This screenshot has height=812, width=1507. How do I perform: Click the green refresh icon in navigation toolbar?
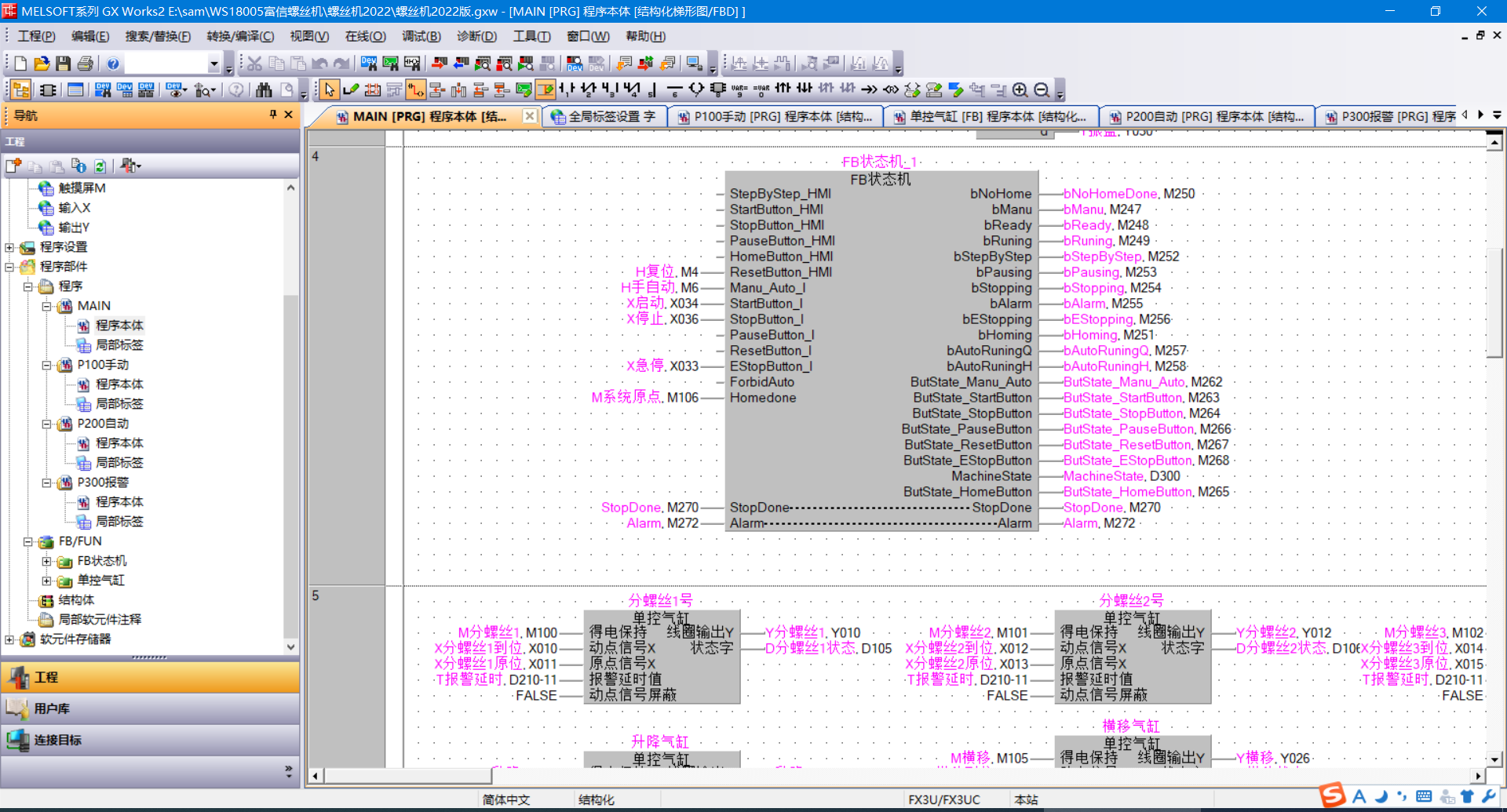coord(100,166)
